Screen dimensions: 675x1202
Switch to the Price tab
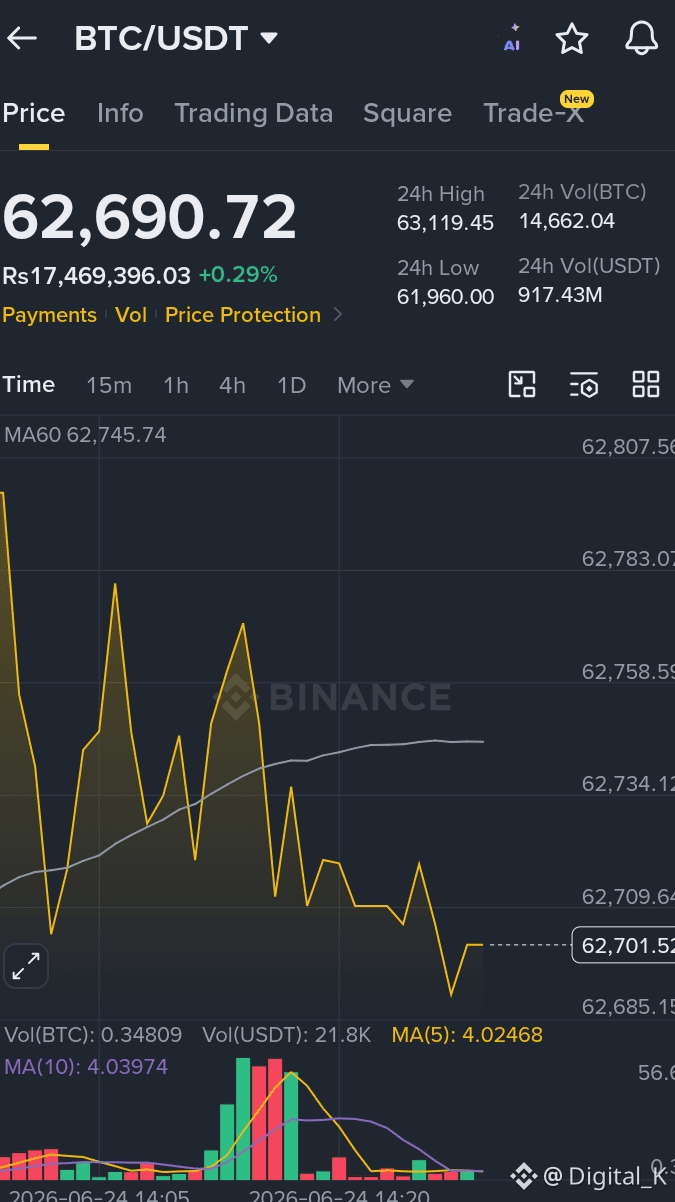point(34,113)
